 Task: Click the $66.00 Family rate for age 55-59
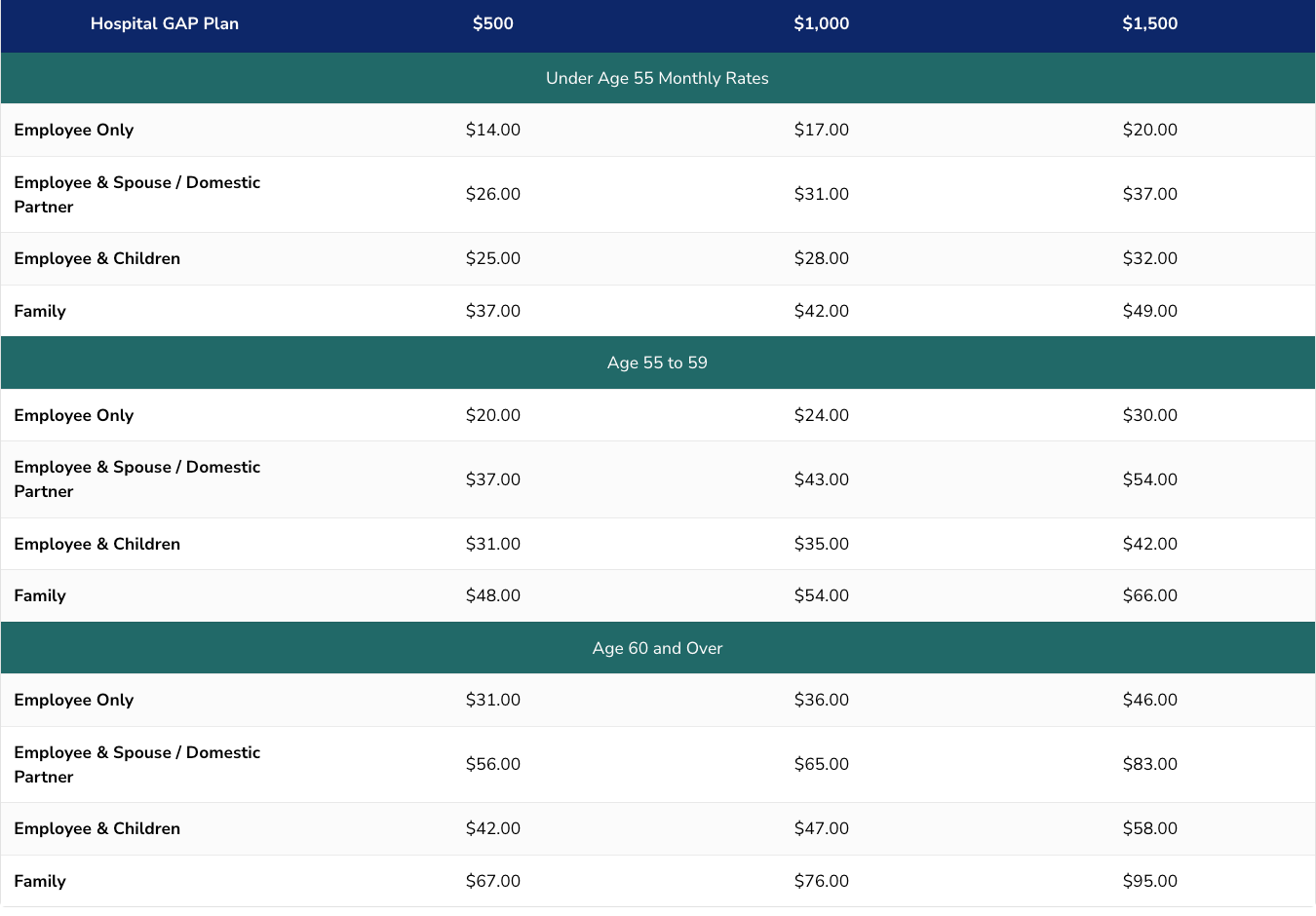[1150, 595]
